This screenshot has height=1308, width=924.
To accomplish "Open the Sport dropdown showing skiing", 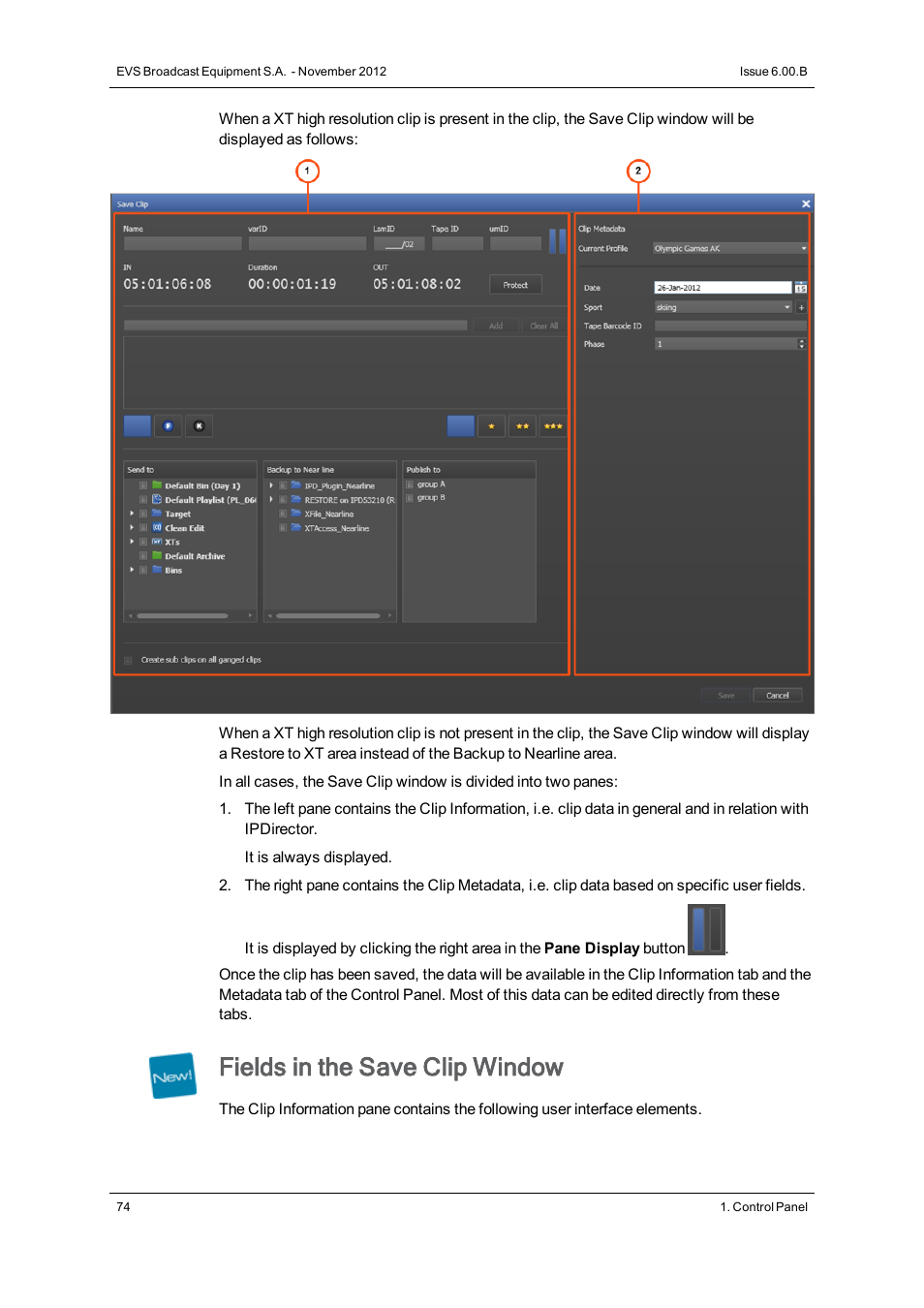I will (724, 307).
